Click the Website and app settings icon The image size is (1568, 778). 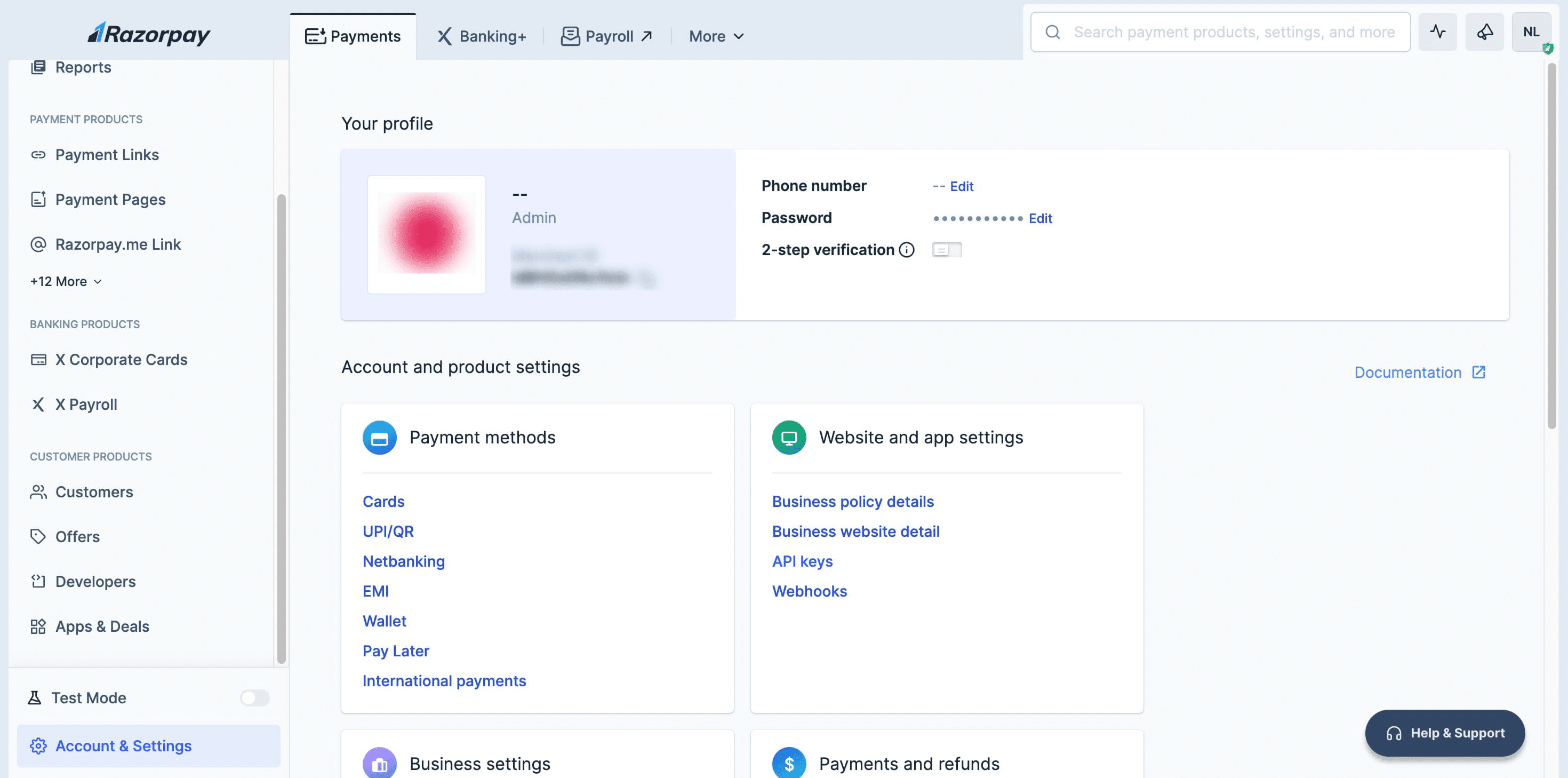(x=788, y=438)
